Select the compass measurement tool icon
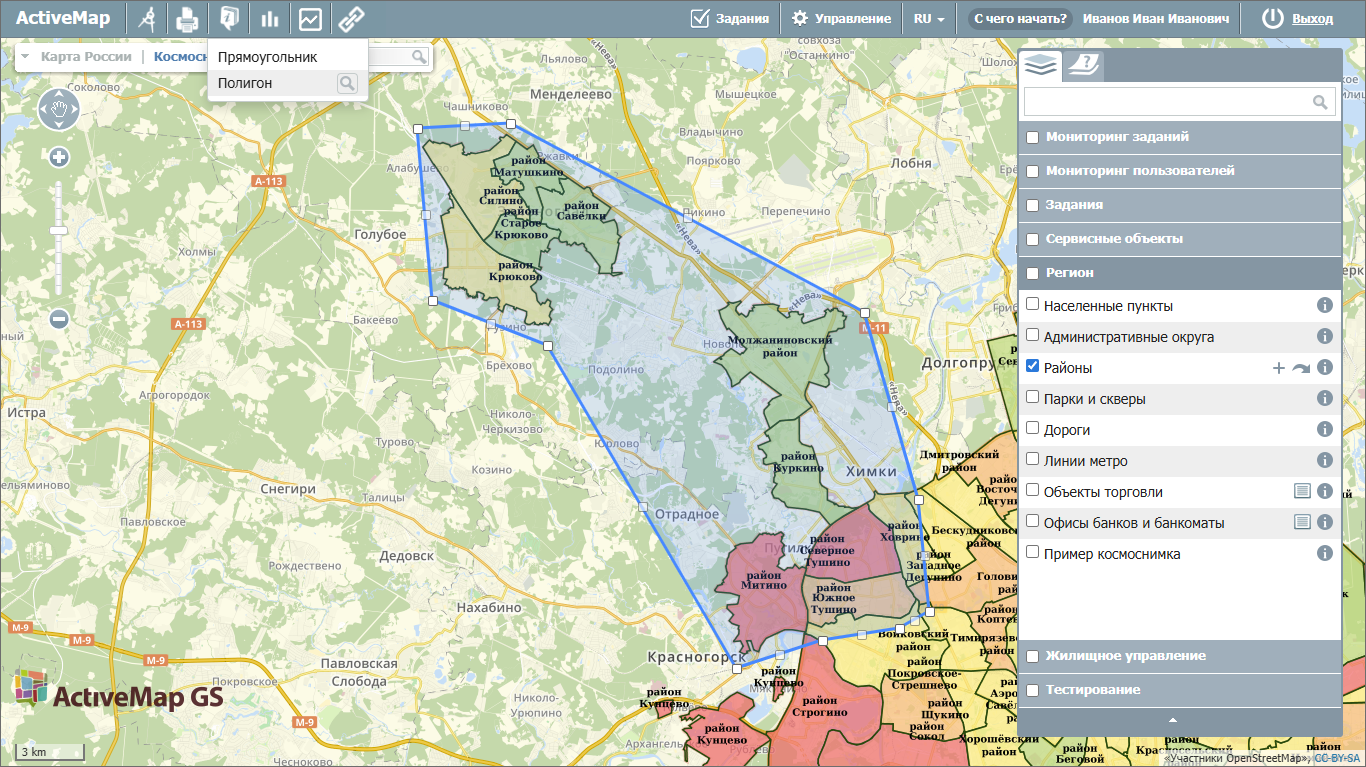1366x767 pixels. click(x=147, y=19)
